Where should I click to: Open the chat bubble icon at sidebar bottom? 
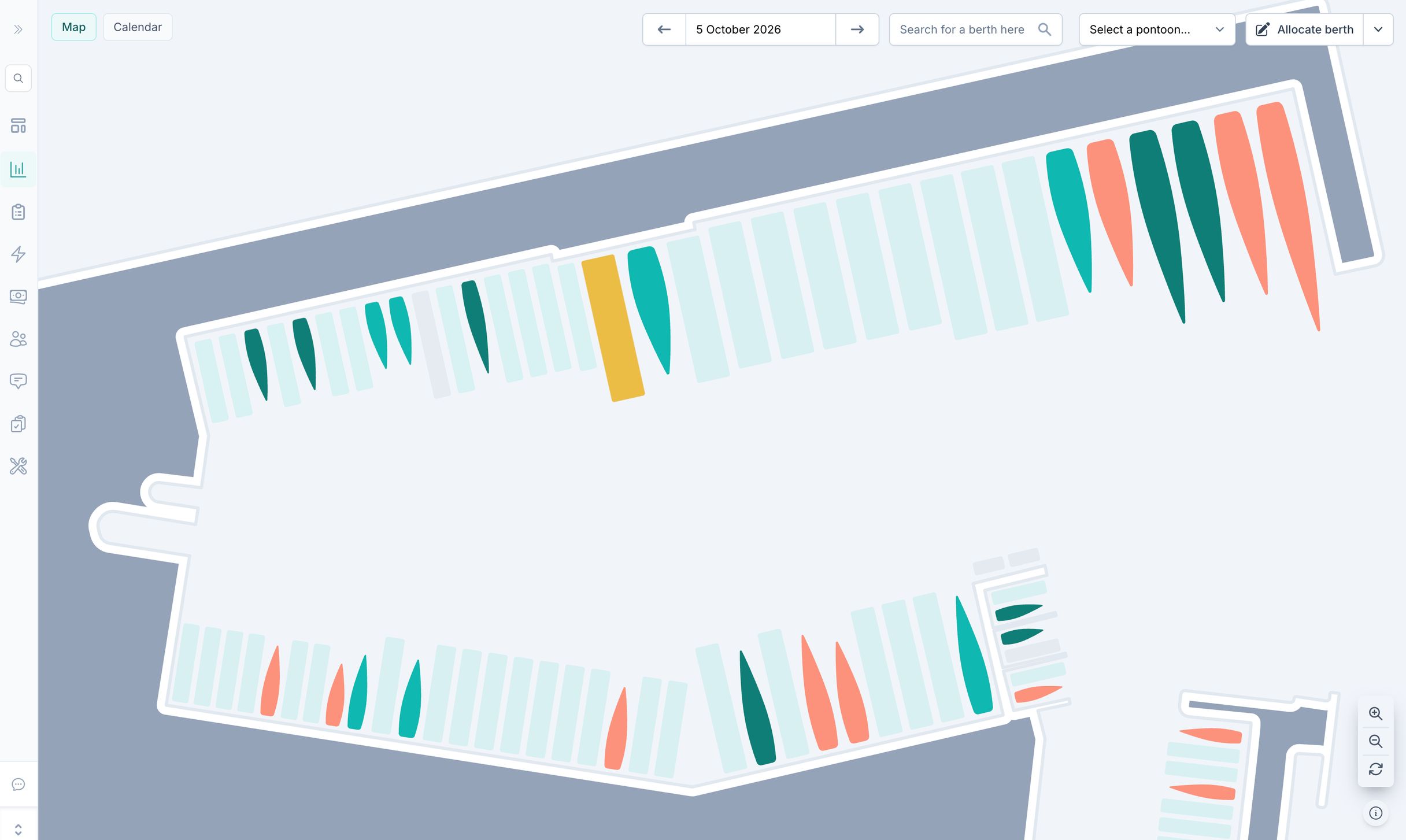click(x=18, y=785)
